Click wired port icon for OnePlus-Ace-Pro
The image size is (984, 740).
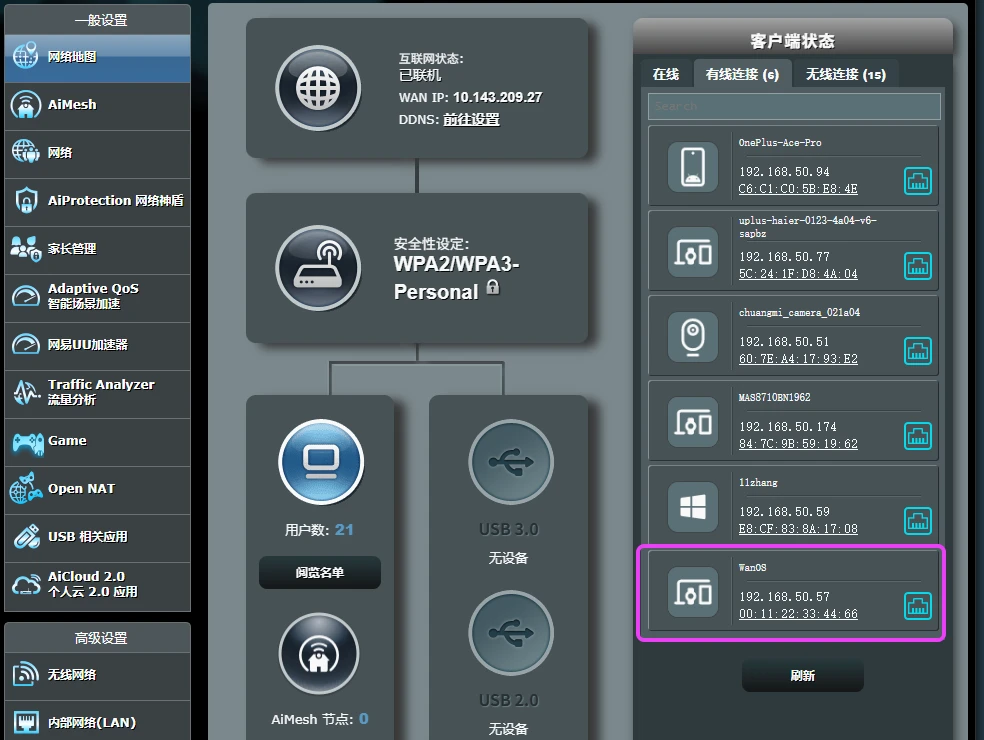pyautogui.click(x=917, y=181)
